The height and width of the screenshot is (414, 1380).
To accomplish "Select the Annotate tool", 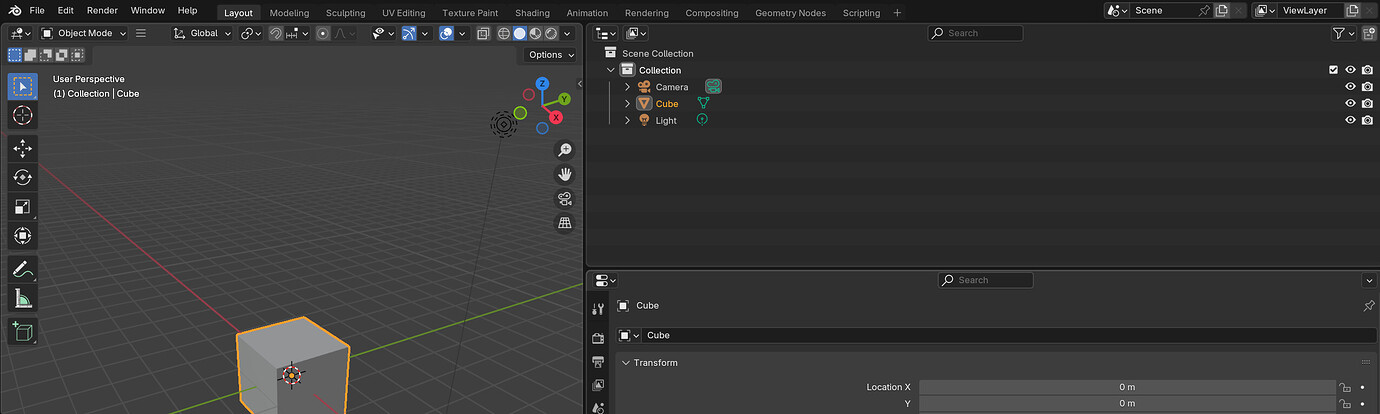I will [x=23, y=269].
